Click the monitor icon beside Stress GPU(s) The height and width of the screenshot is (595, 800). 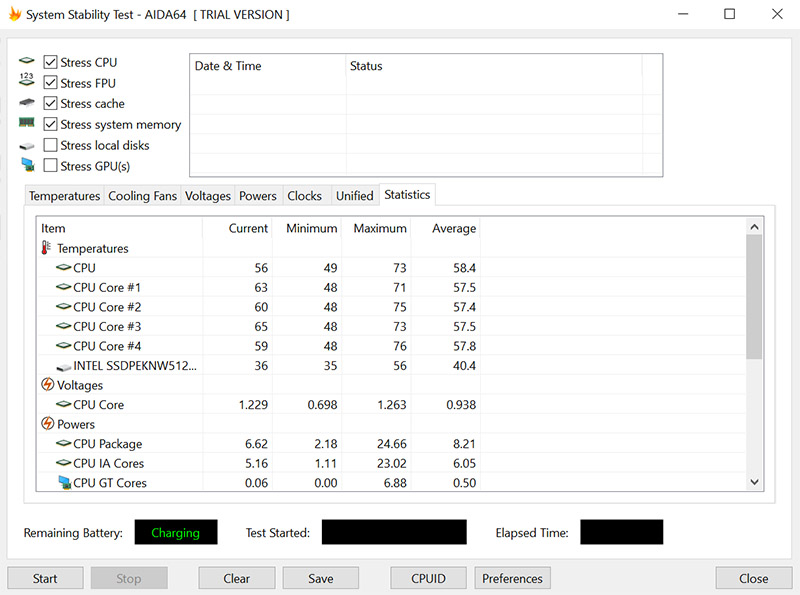[x=28, y=165]
